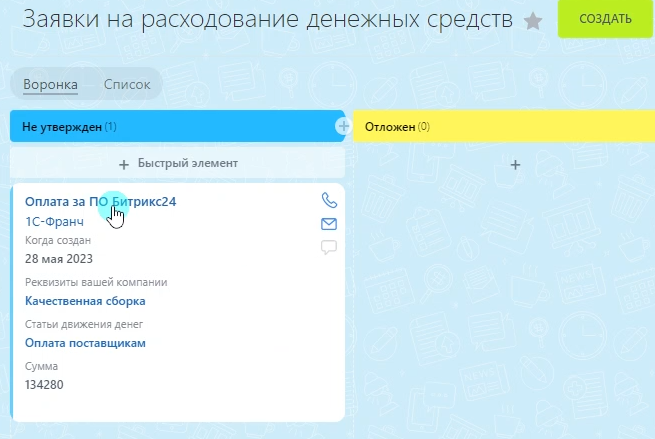Switch to the Список view tab
655x439 pixels.
127,84
